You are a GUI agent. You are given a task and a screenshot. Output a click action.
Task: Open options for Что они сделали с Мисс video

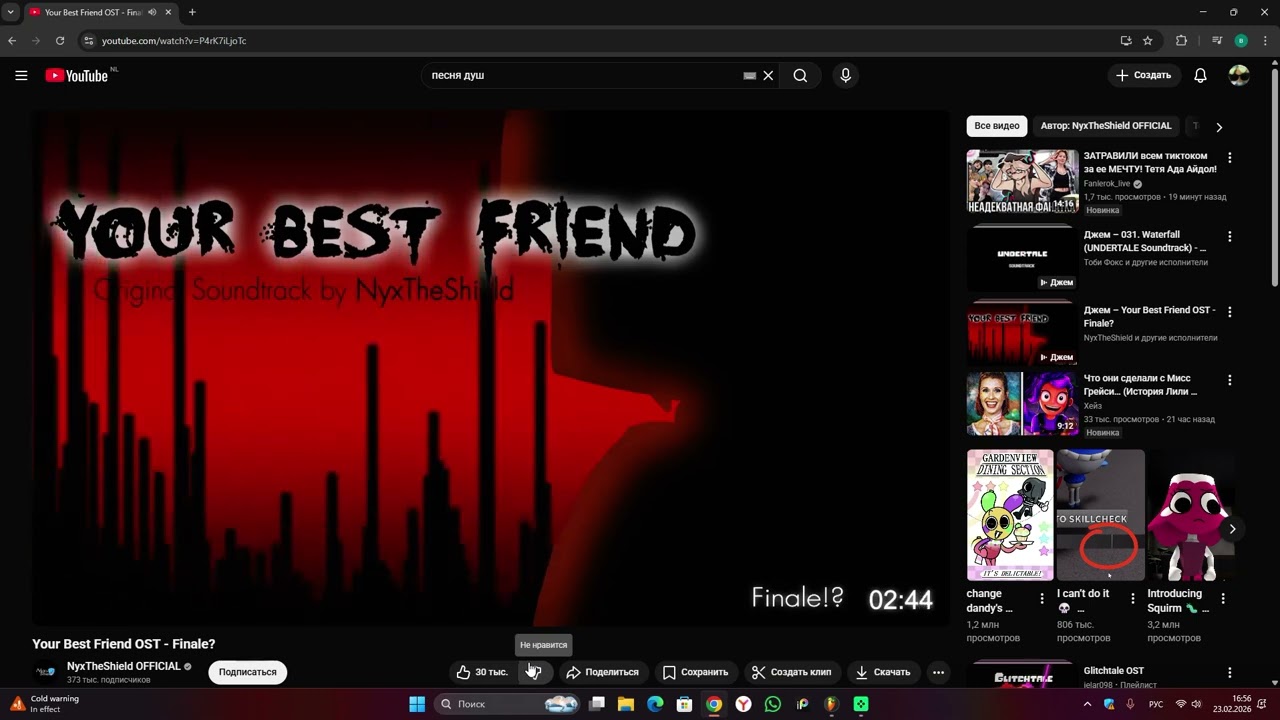point(1230,380)
